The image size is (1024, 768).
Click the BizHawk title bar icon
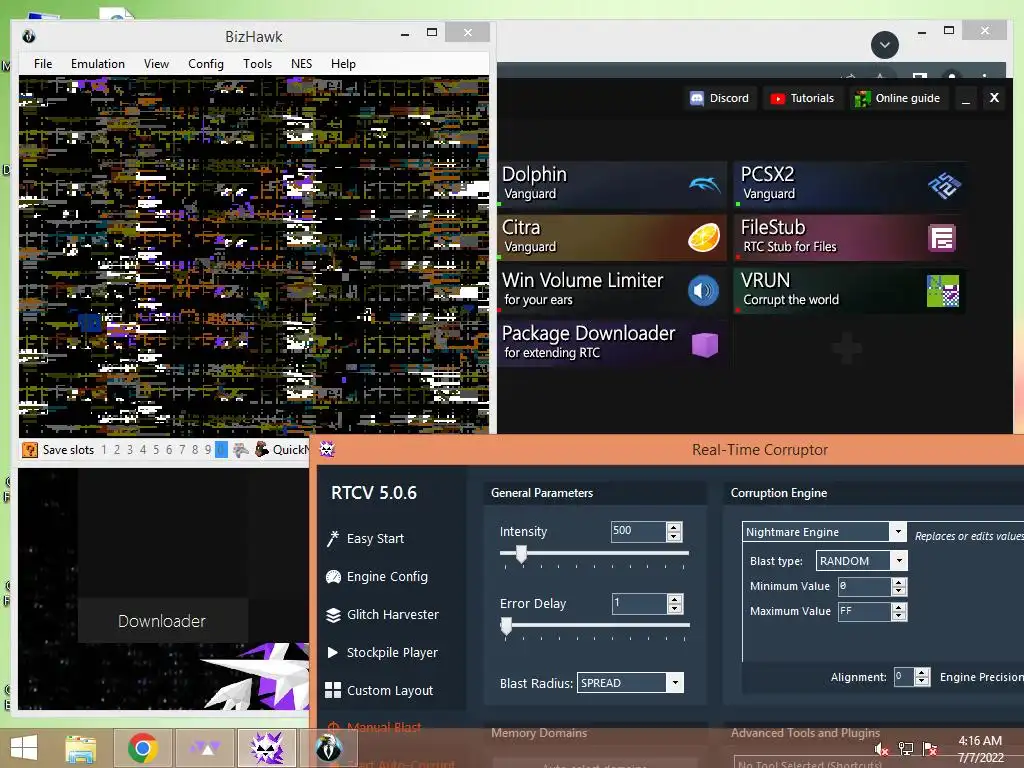tap(29, 37)
